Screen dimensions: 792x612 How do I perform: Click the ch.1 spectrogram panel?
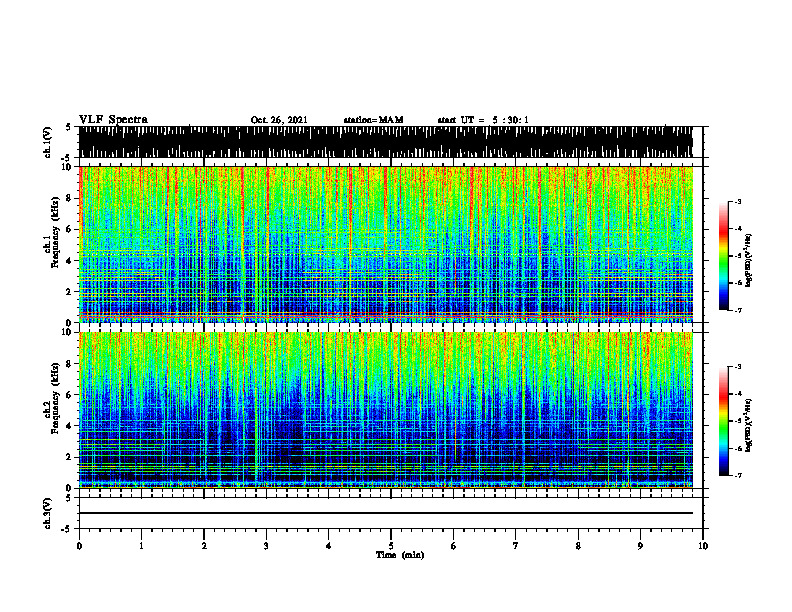385,244
